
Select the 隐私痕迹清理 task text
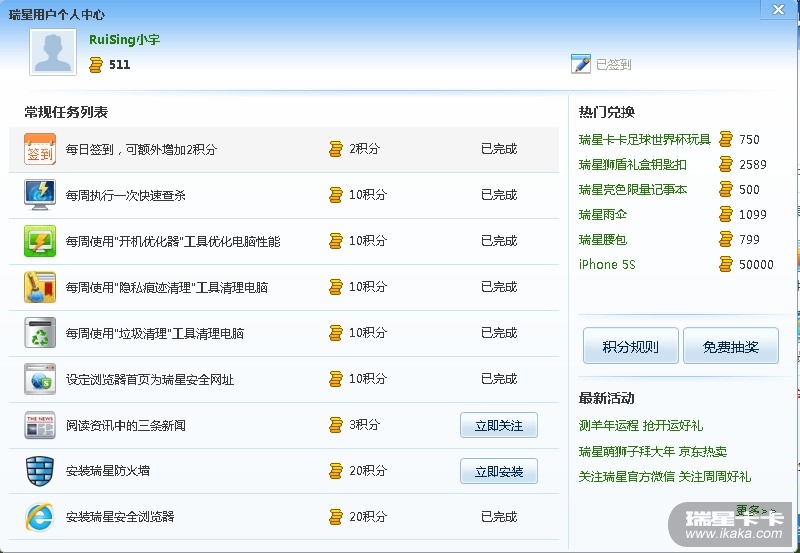click(167, 287)
